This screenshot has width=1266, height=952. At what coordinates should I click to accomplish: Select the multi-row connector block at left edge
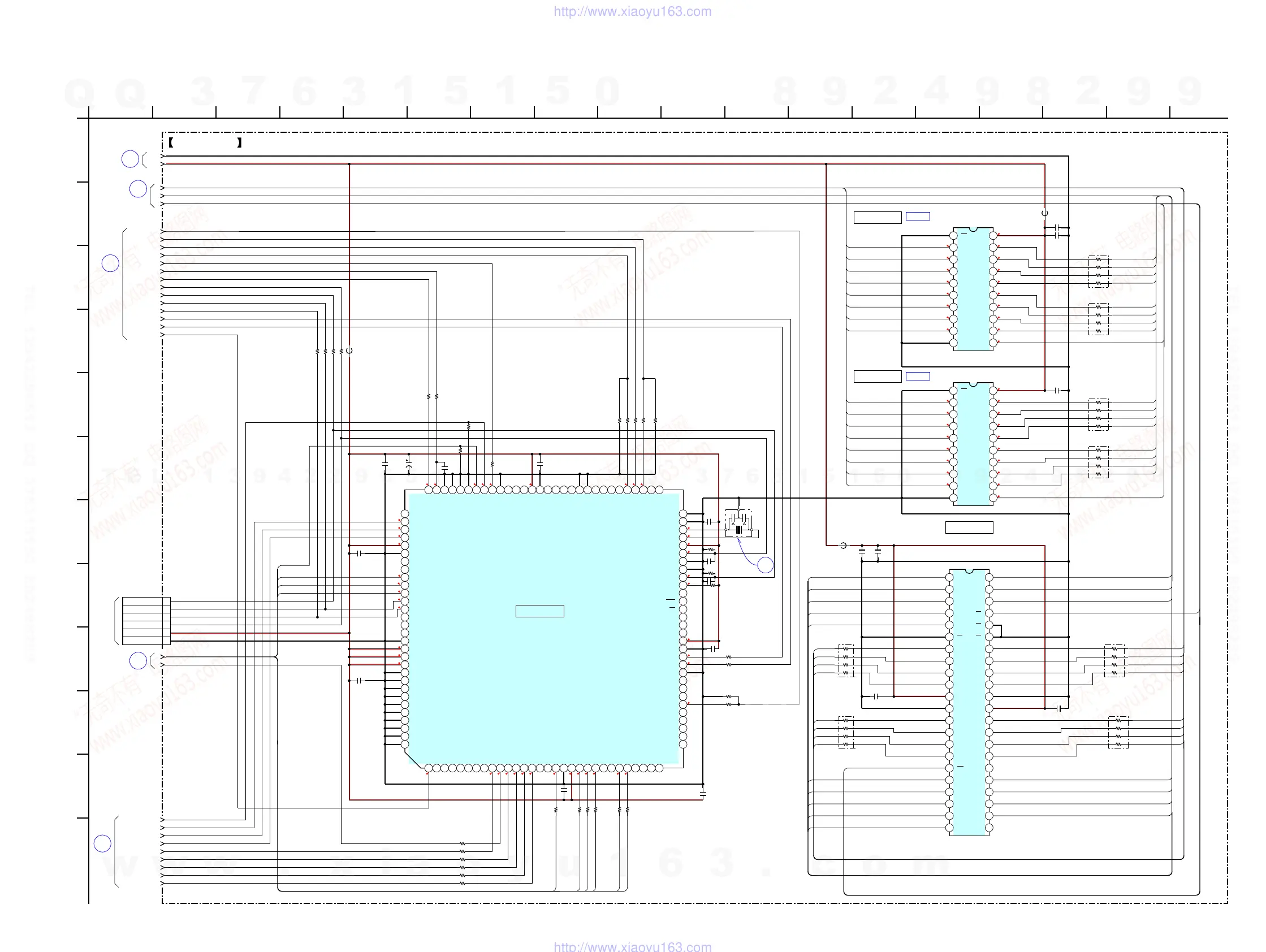[146, 621]
